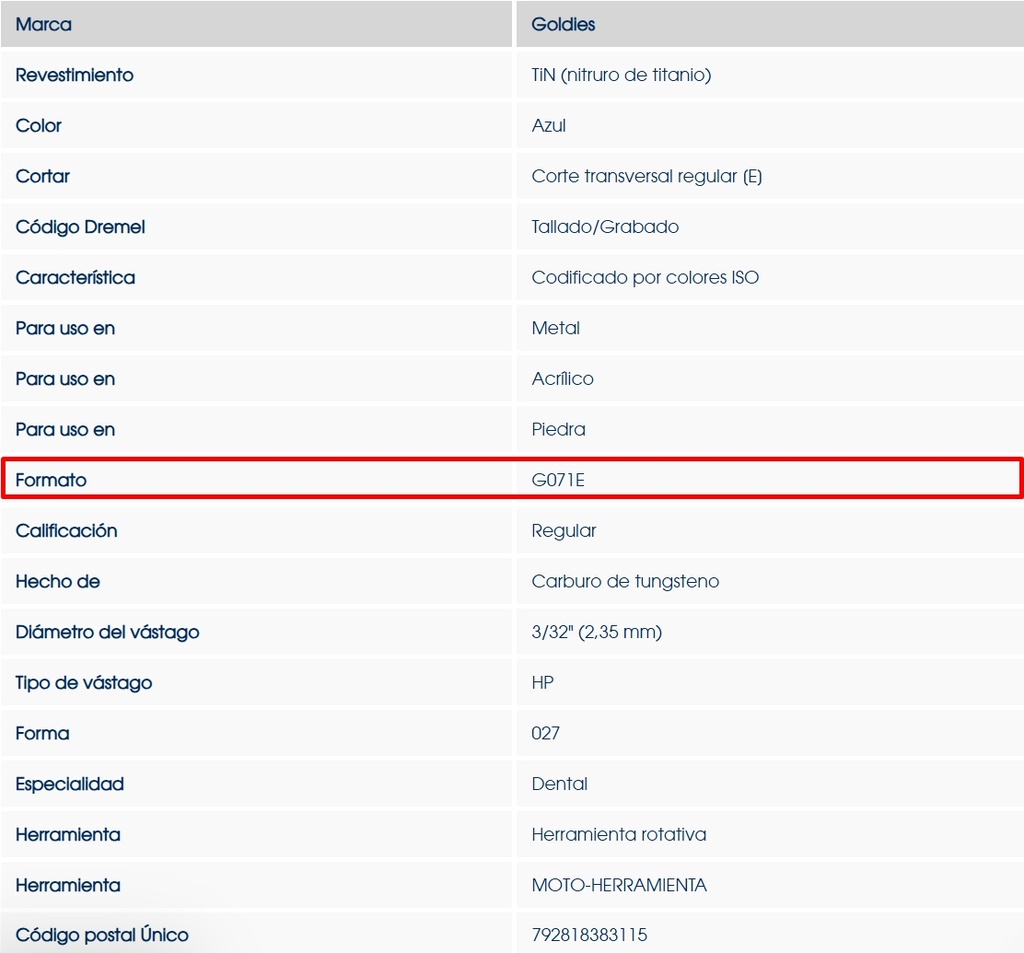Select the 3/32" (2,35 mm) shank diameter

pyautogui.click(x=596, y=632)
